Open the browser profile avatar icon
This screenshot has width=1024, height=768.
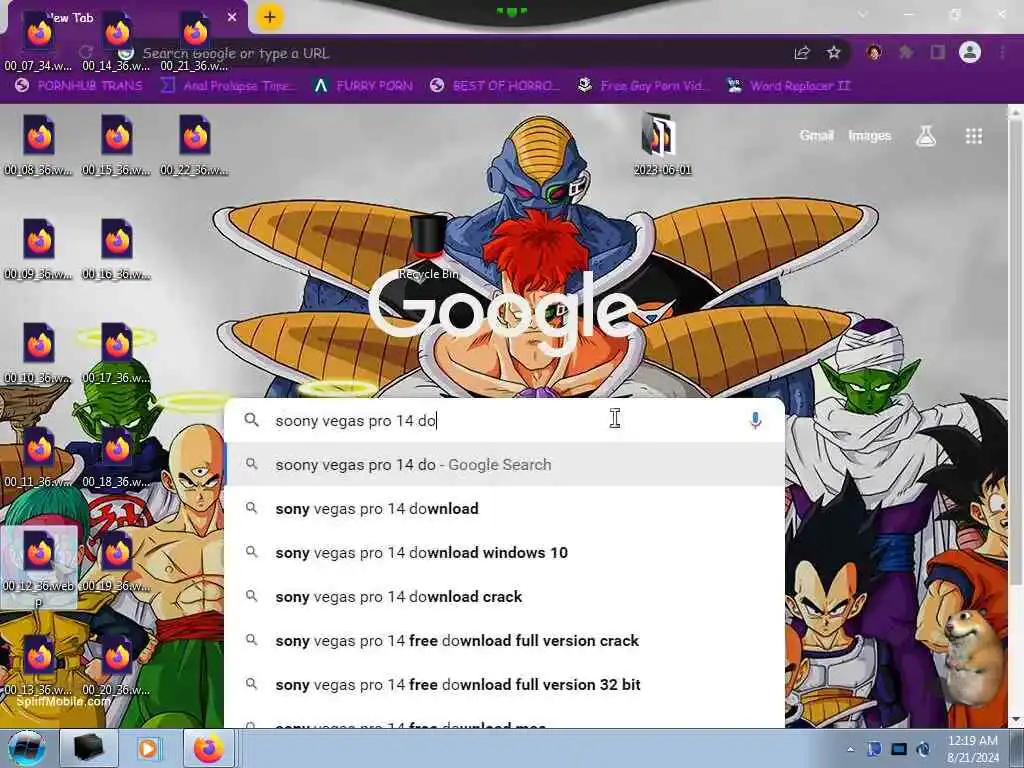point(970,52)
